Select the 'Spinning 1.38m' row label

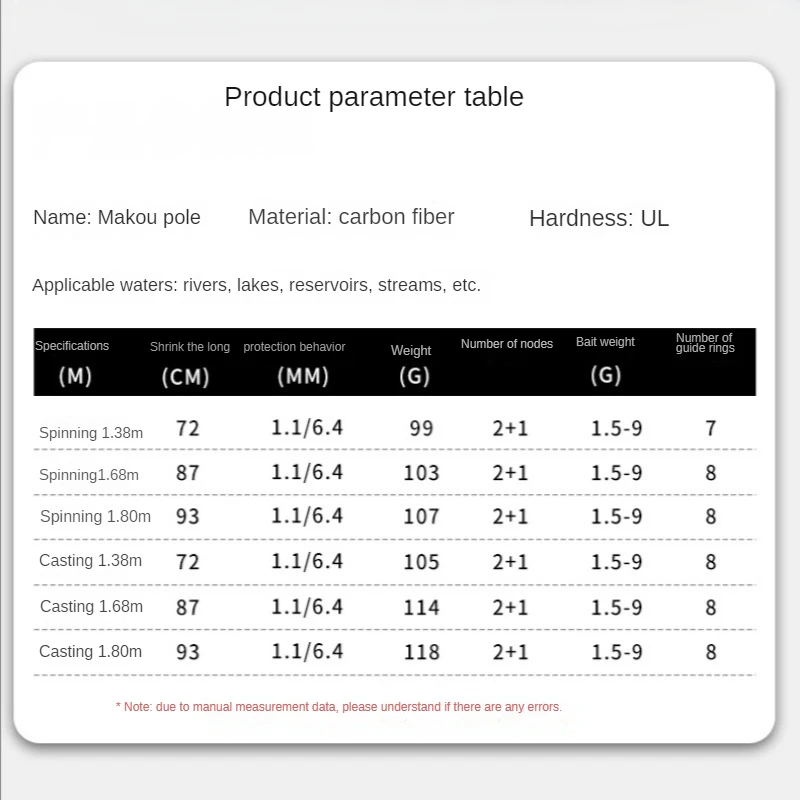click(91, 433)
